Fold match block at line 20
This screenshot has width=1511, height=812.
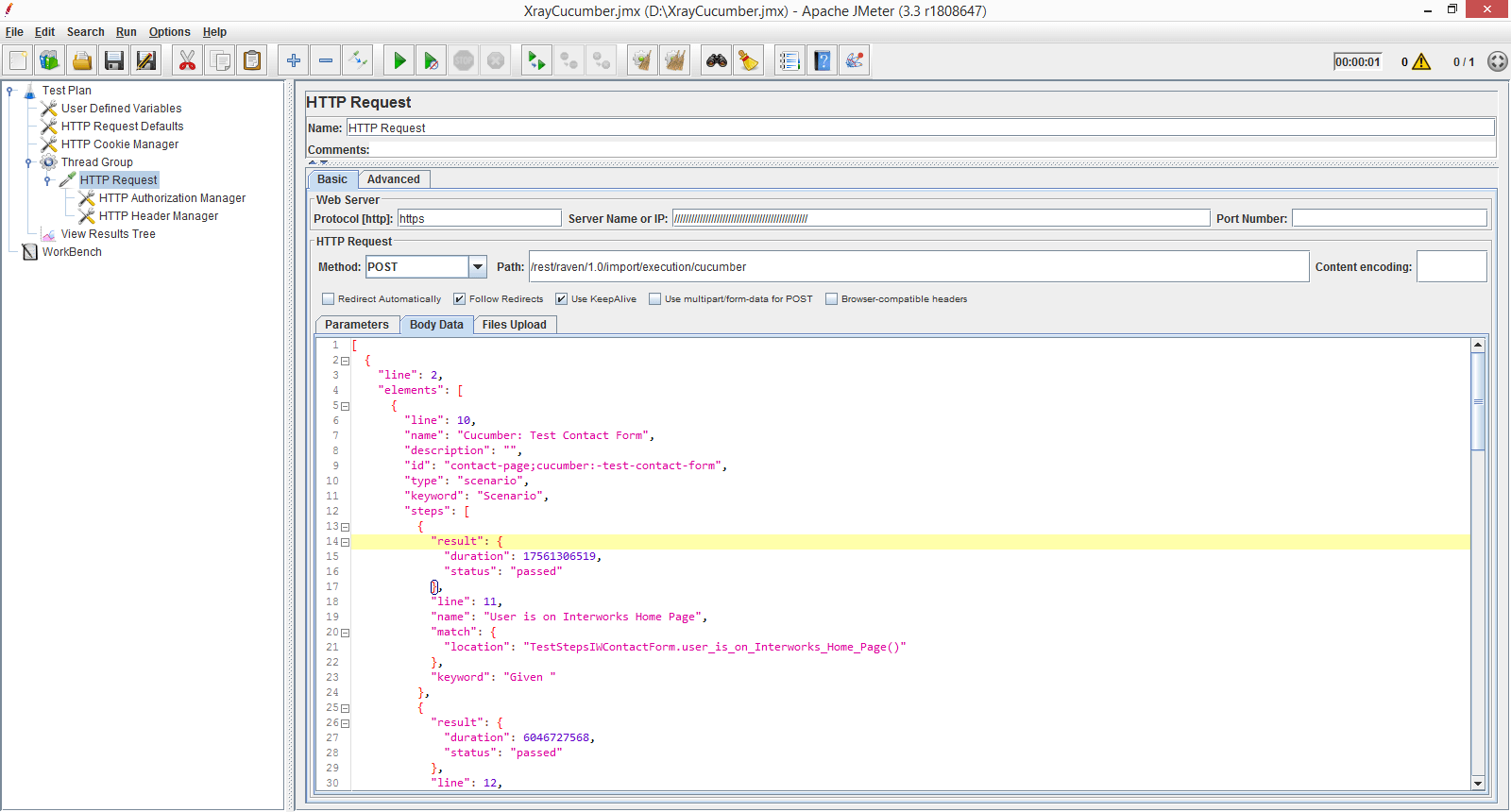[346, 633]
